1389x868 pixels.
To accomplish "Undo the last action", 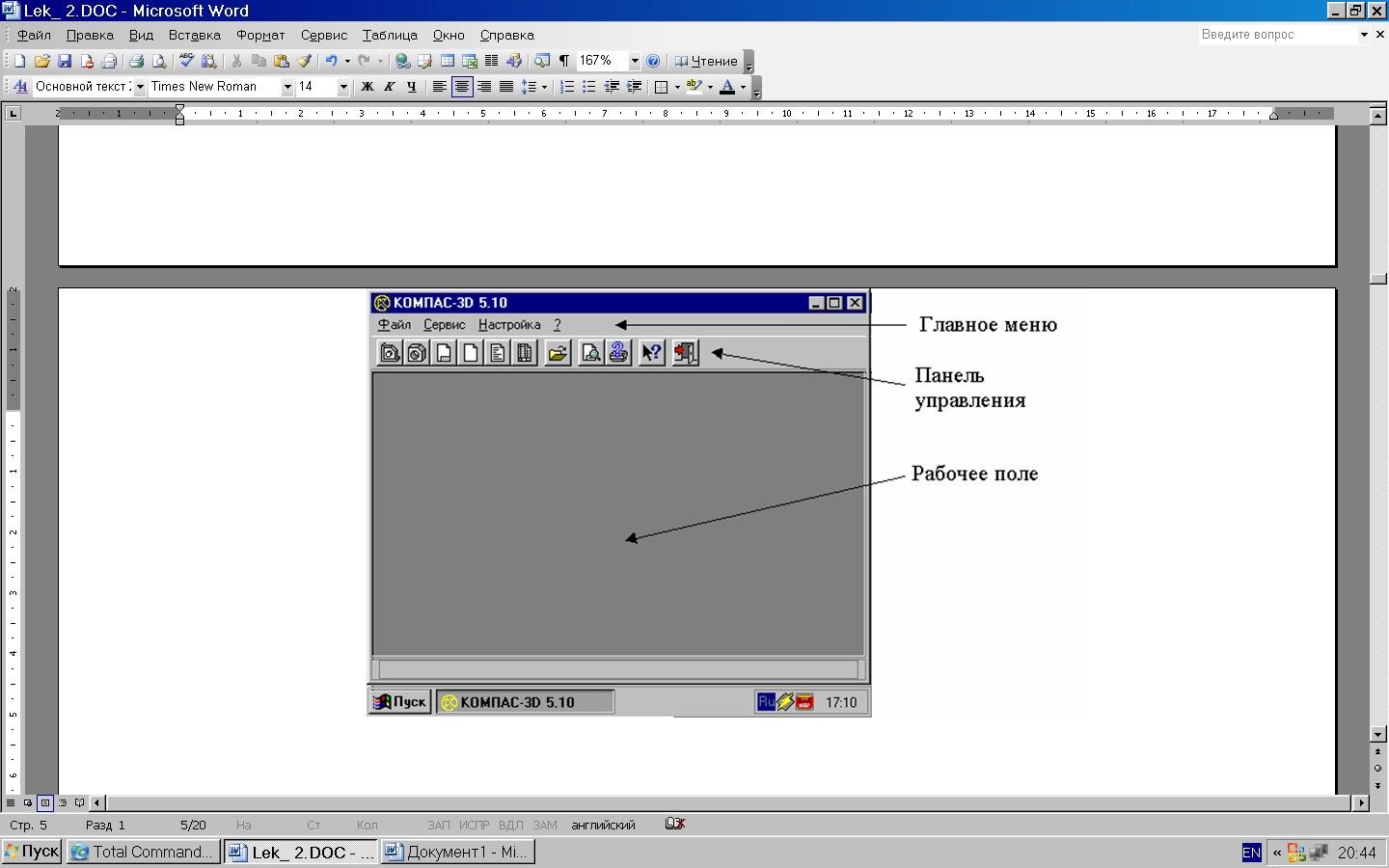I will (x=331, y=61).
